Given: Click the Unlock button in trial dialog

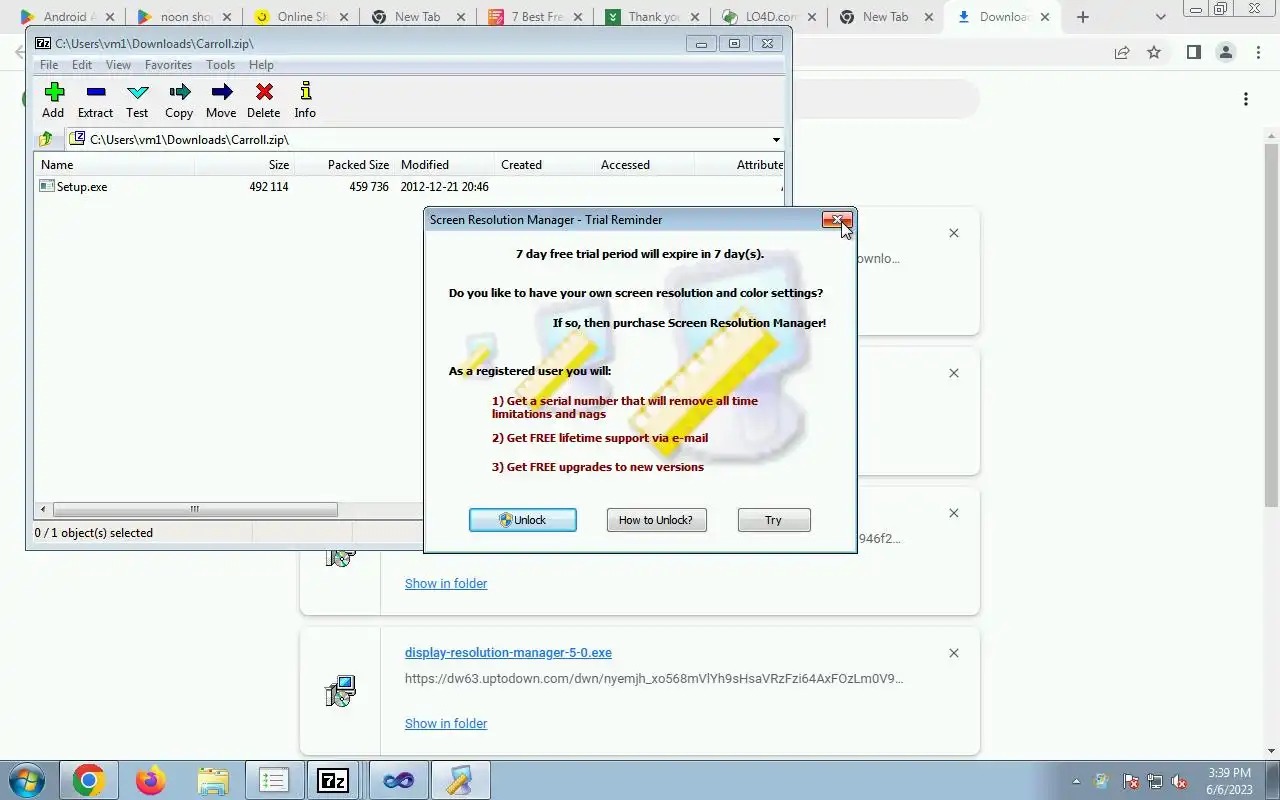Looking at the screenshot, I should click(523, 520).
